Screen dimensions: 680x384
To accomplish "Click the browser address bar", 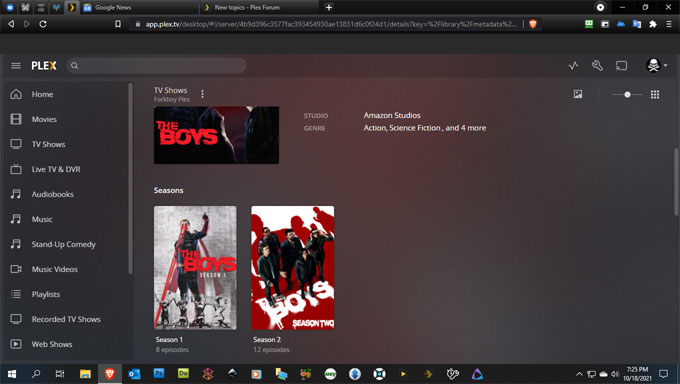I will (326, 24).
